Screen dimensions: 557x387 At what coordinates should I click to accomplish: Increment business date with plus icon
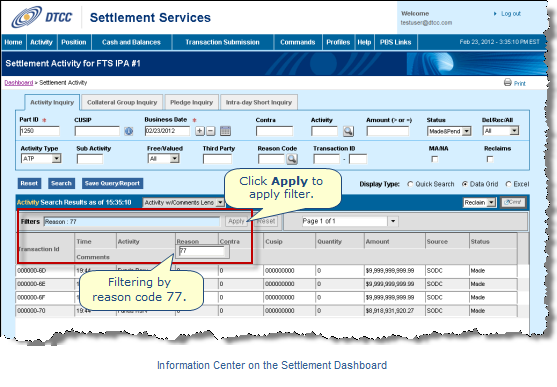click(200, 131)
